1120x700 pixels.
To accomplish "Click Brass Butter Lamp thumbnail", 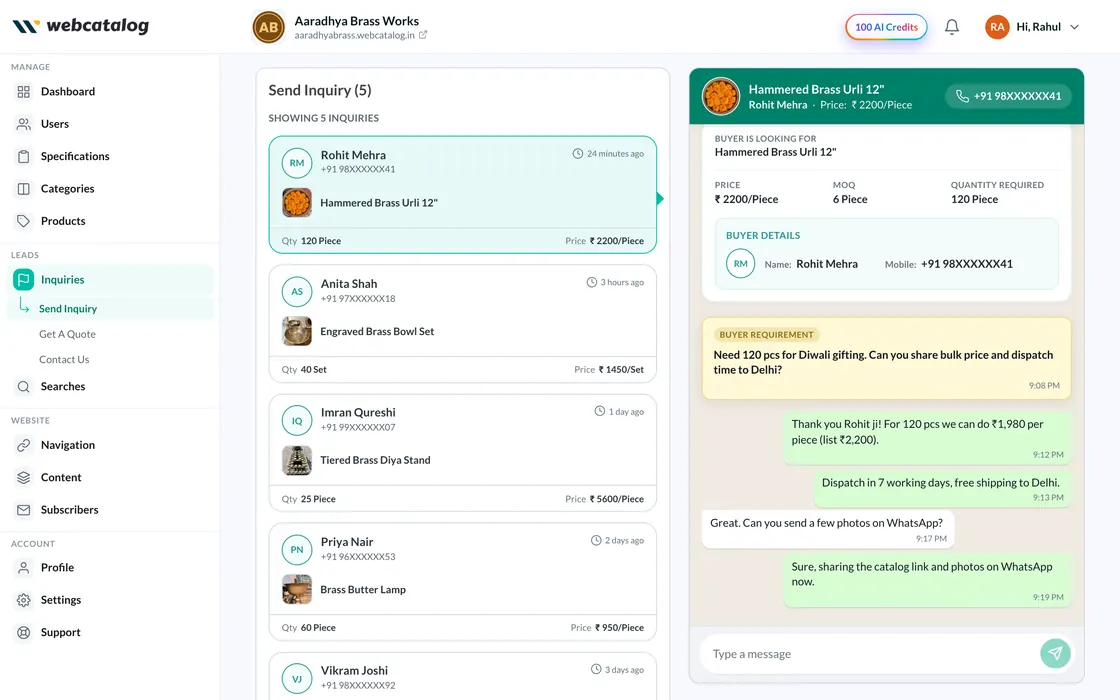I will coord(297,589).
